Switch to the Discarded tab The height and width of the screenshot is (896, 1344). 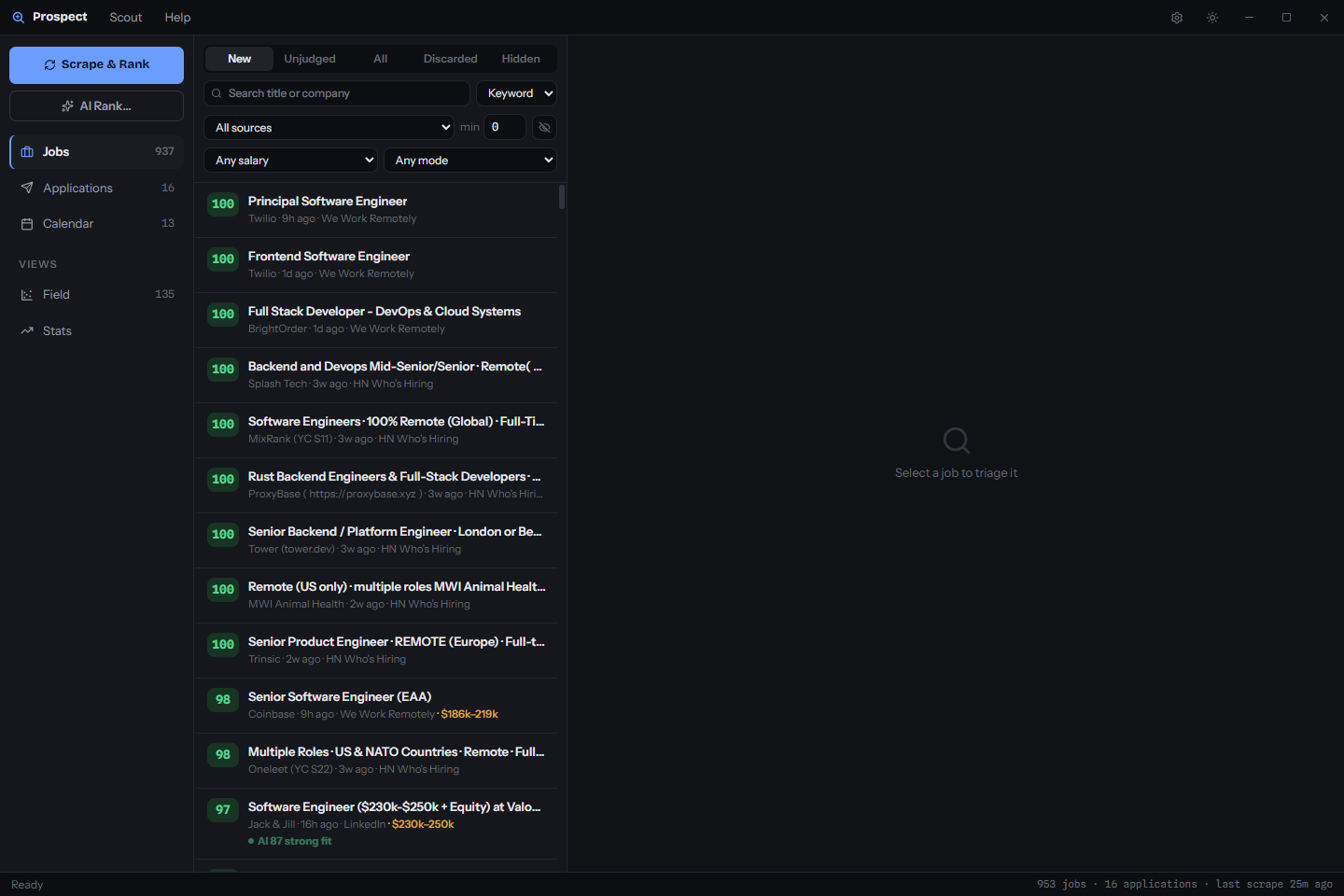(451, 59)
